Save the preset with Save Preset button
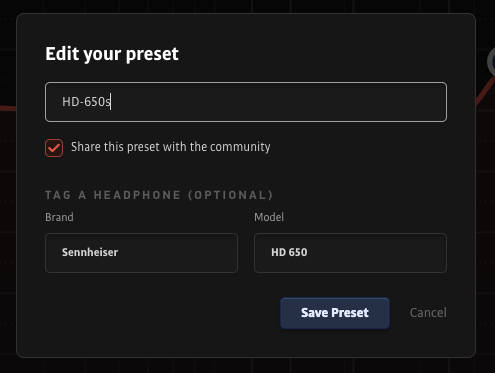 335,313
